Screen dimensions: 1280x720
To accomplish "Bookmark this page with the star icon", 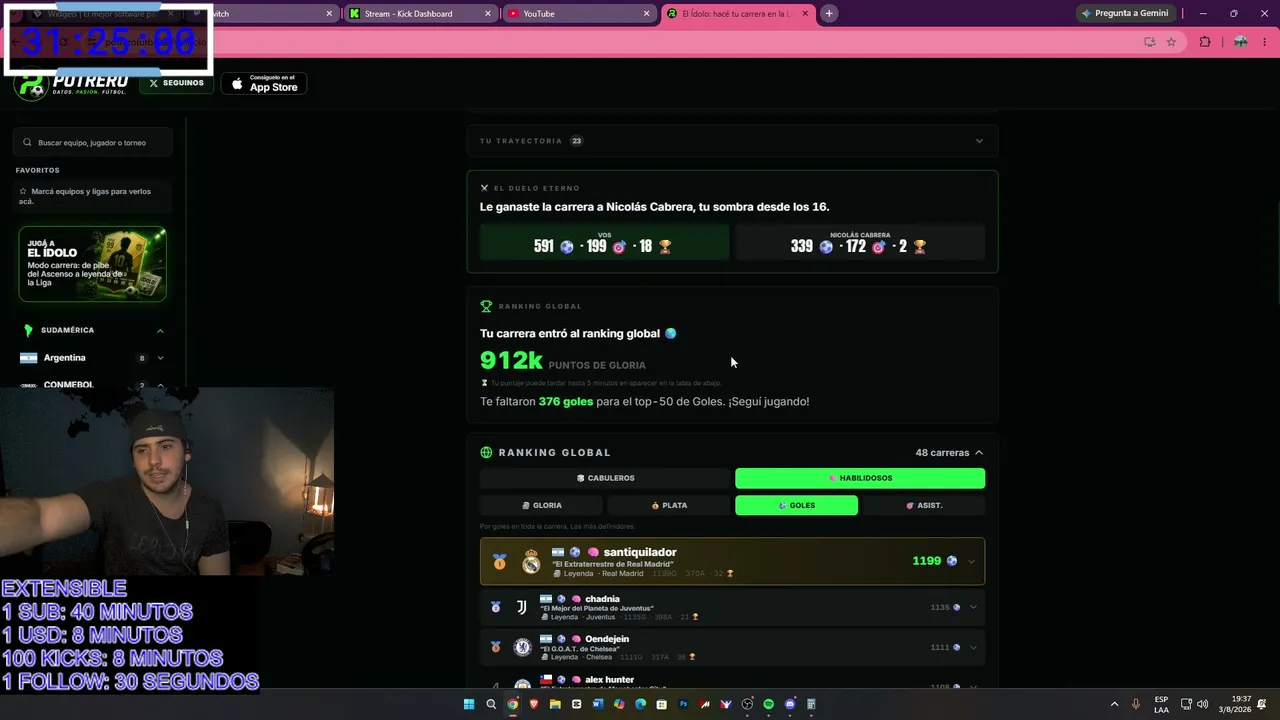I will 1171,42.
